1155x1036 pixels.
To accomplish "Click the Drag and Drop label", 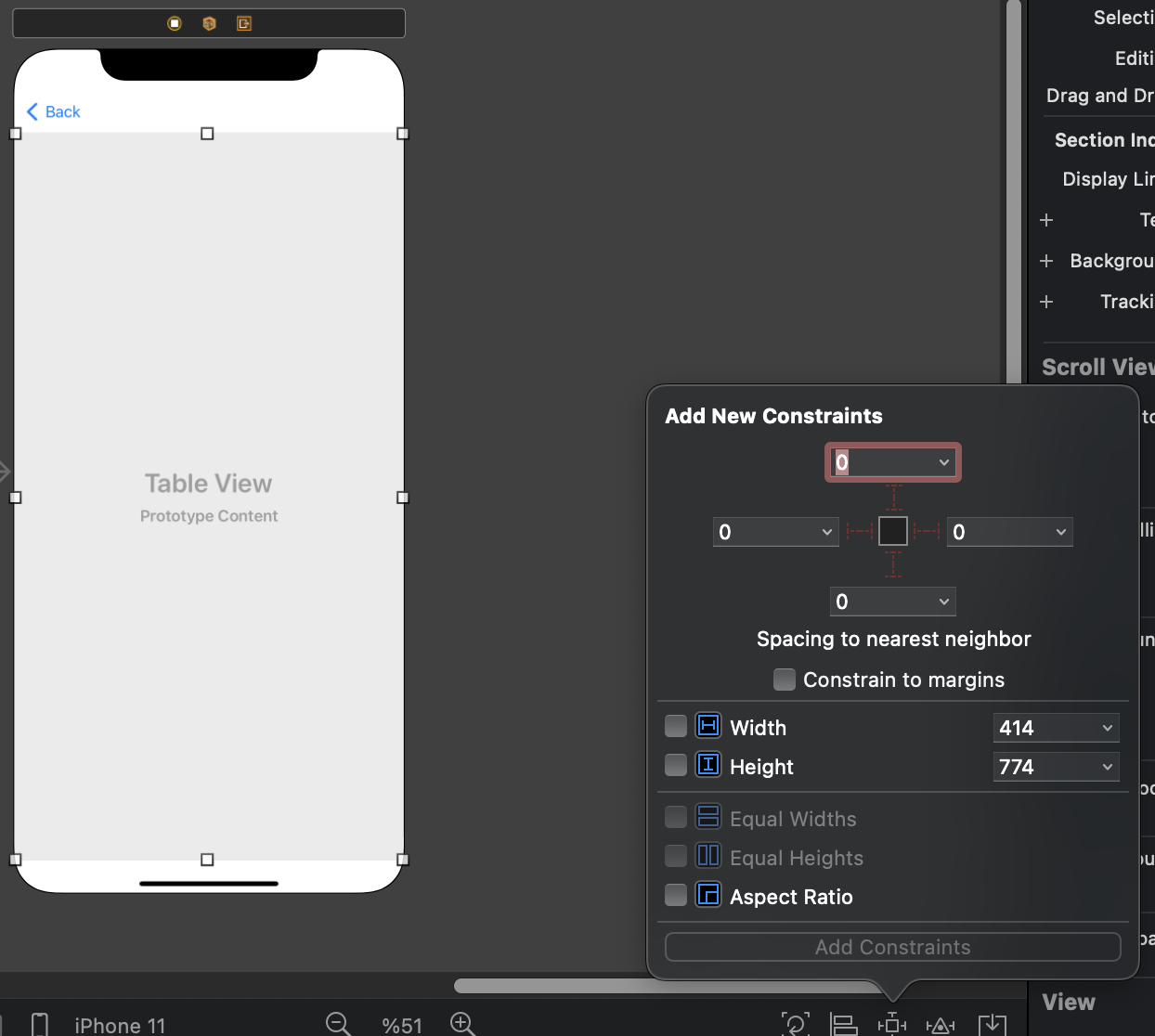I will pyautogui.click(x=1100, y=96).
